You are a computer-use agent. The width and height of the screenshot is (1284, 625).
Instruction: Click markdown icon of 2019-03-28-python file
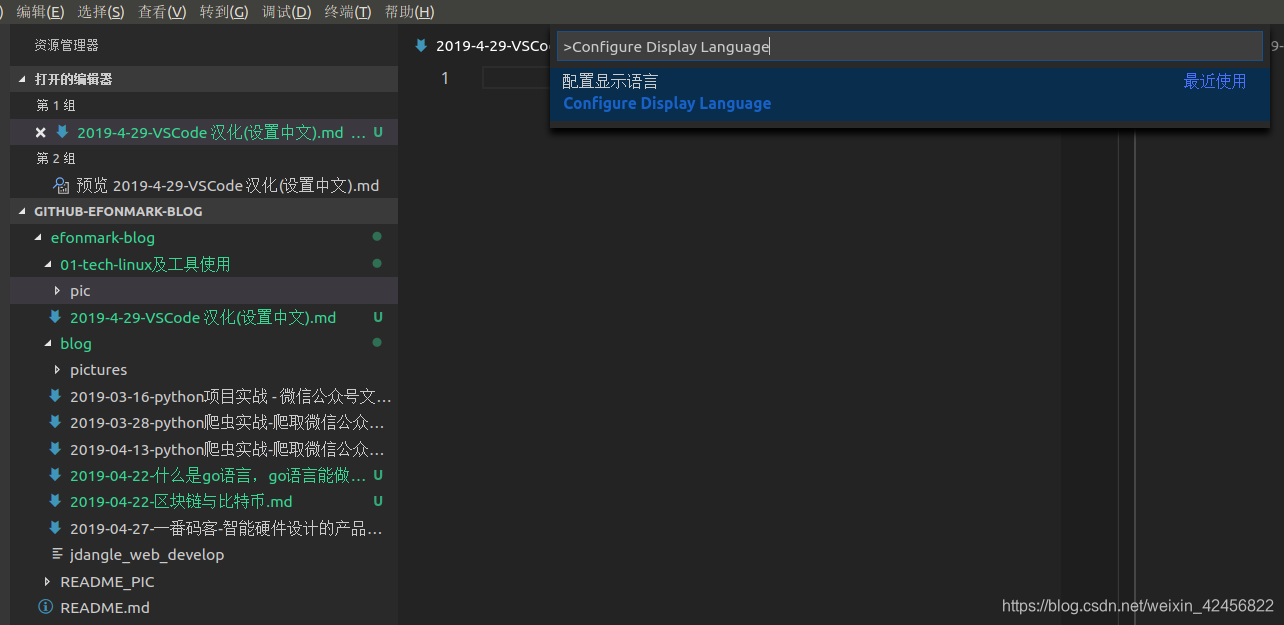[55, 423]
